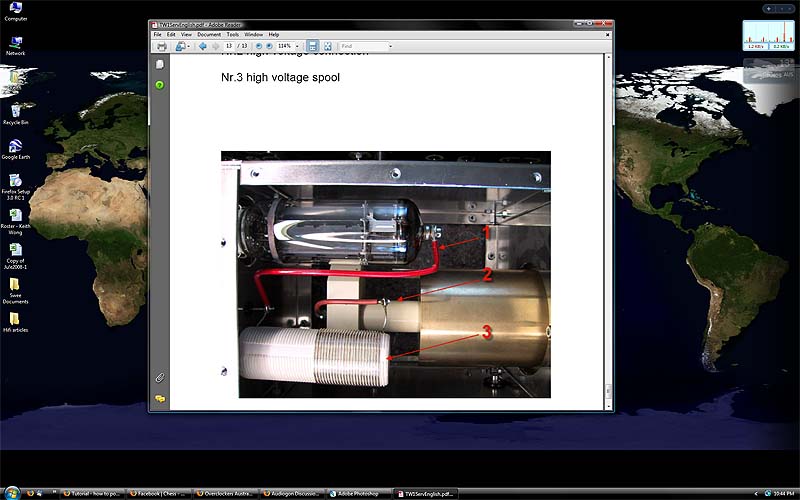The height and width of the screenshot is (500, 800).
Task: Click the 114% zoom value field
Action: click(x=285, y=46)
